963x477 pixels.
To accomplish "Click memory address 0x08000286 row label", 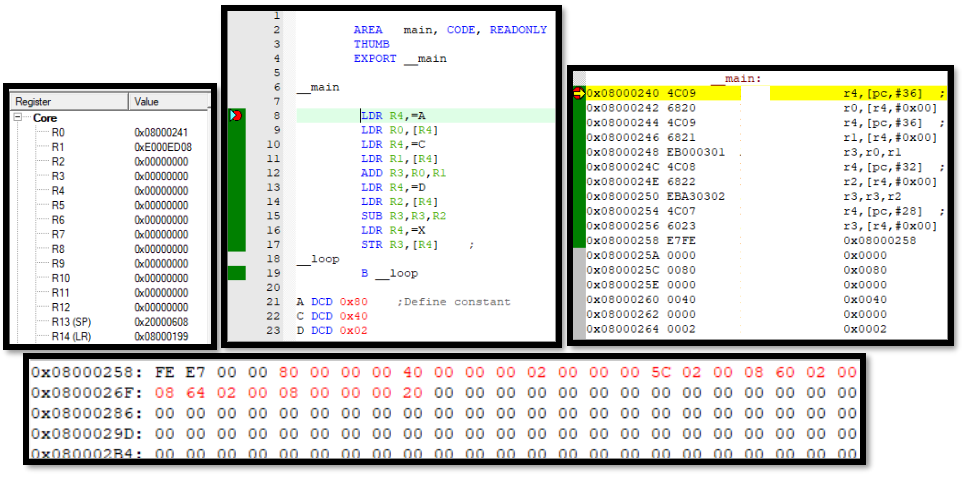I will (x=87, y=413).
